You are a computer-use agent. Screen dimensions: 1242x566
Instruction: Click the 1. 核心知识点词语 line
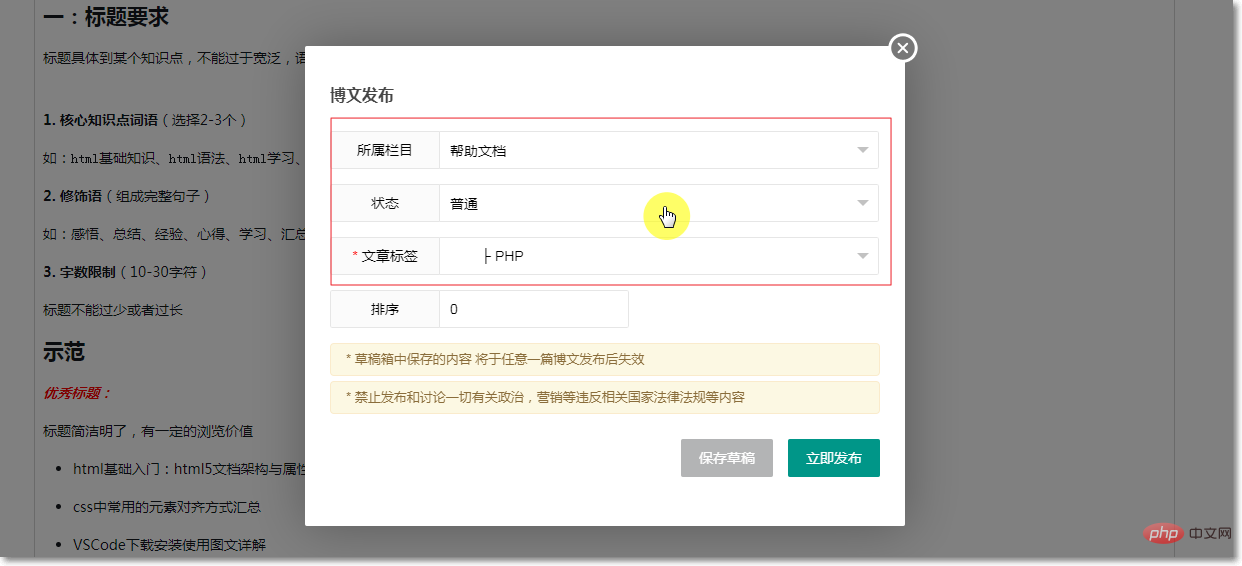tap(145, 120)
